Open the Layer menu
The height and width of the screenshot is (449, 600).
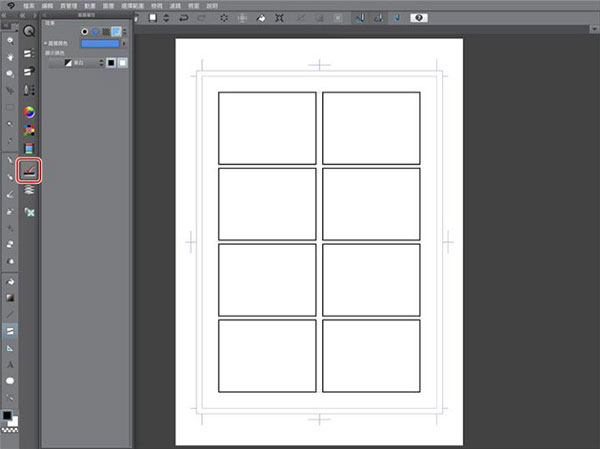tap(108, 6)
